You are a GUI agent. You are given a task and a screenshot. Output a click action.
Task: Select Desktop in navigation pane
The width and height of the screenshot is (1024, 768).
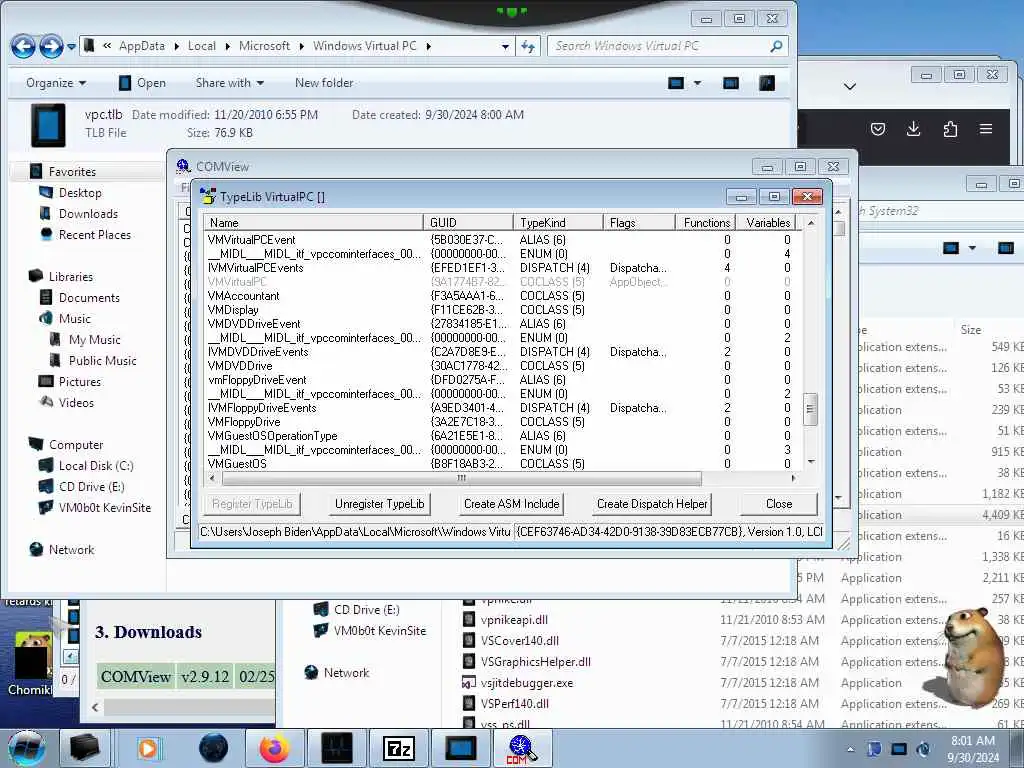(80, 193)
